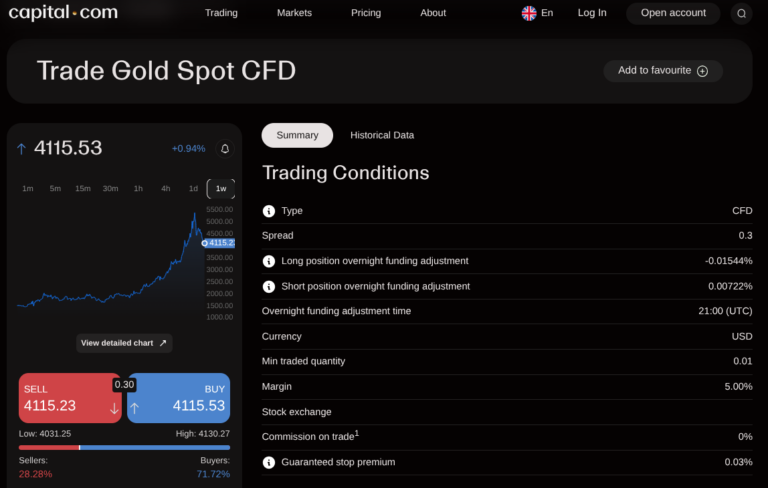768x488 pixels.
Task: Click the UK flag language icon
Action: [x=529, y=13]
